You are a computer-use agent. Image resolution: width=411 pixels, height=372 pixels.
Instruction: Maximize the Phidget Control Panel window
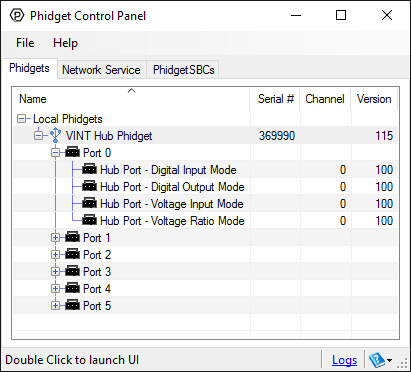pos(341,15)
